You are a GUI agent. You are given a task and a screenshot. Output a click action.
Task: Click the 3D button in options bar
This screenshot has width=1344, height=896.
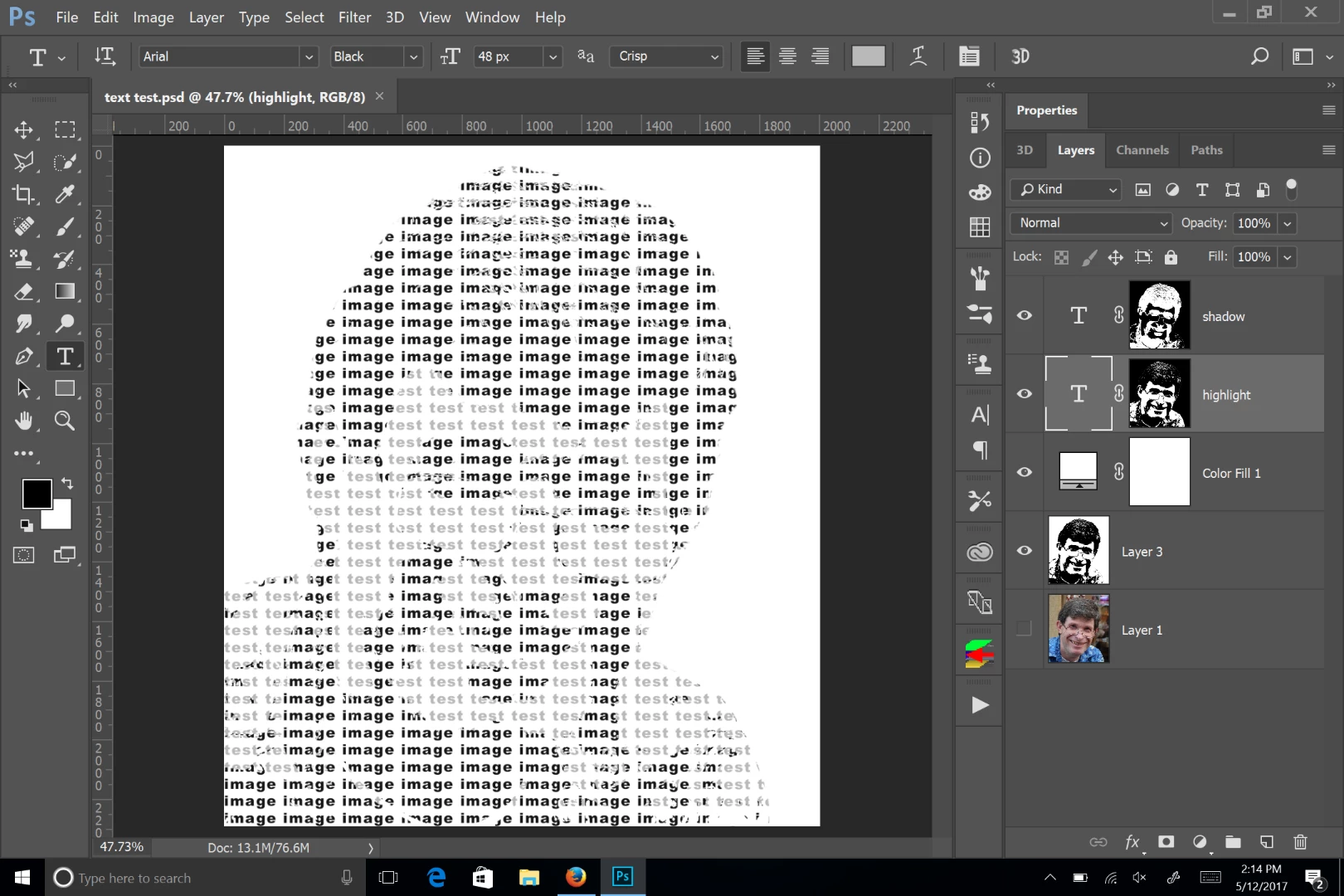[x=1020, y=56]
